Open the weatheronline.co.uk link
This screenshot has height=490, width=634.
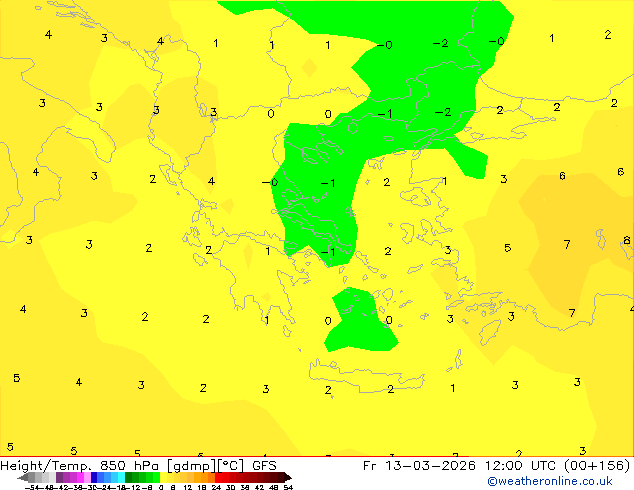point(550,481)
